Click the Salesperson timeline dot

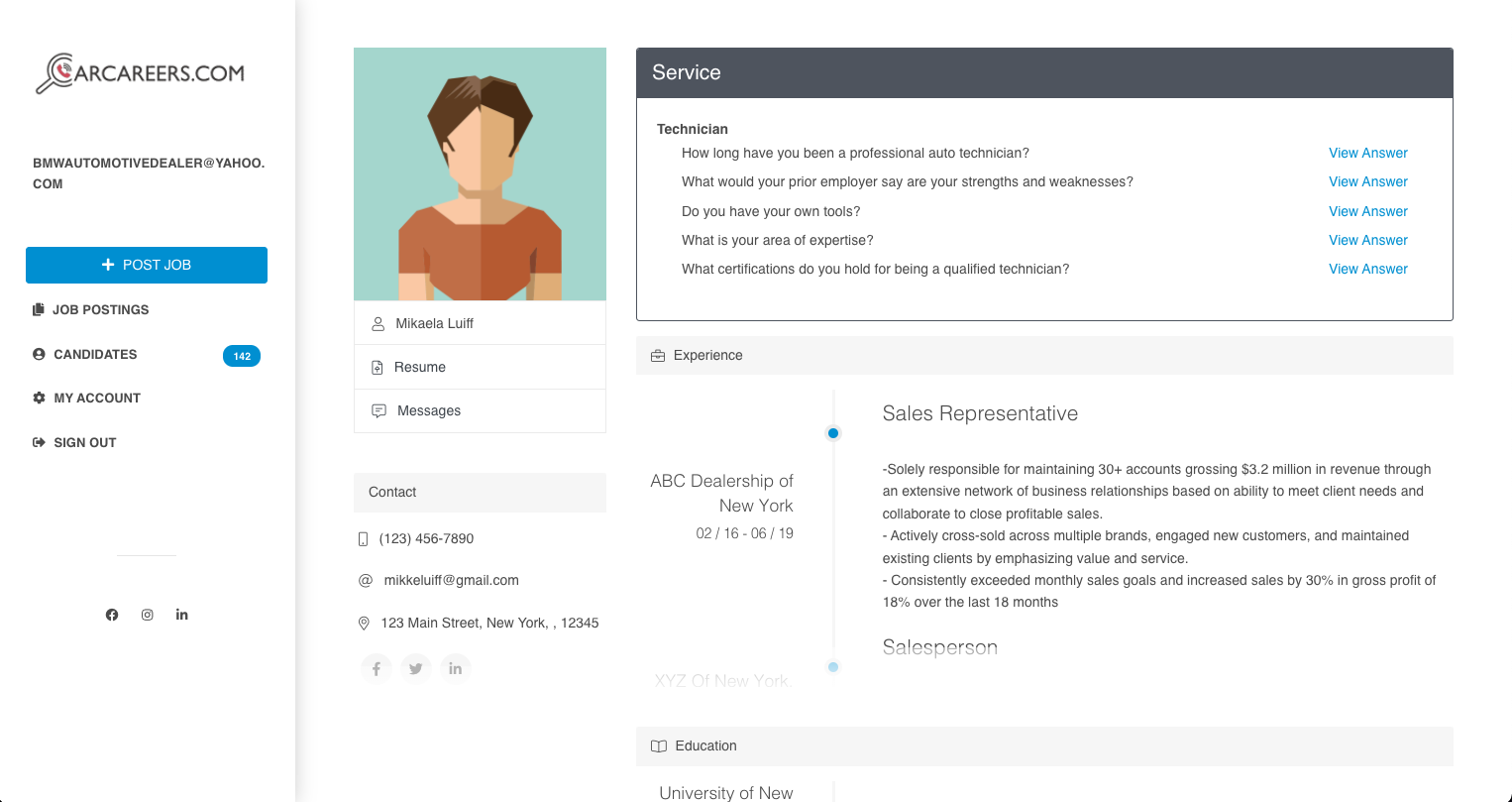pyautogui.click(x=833, y=667)
